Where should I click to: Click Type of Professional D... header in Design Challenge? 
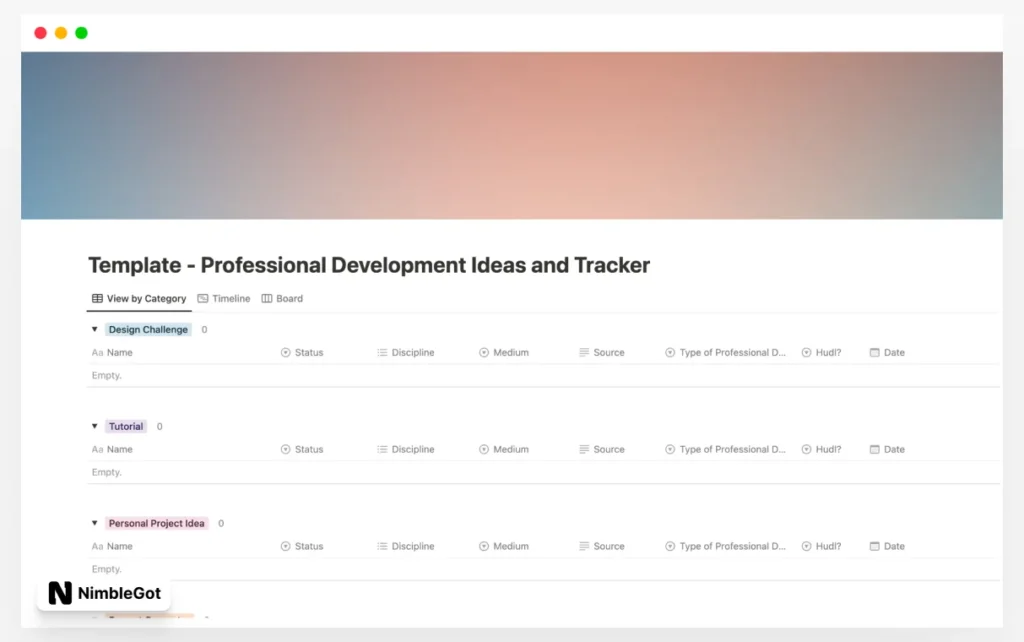point(726,352)
